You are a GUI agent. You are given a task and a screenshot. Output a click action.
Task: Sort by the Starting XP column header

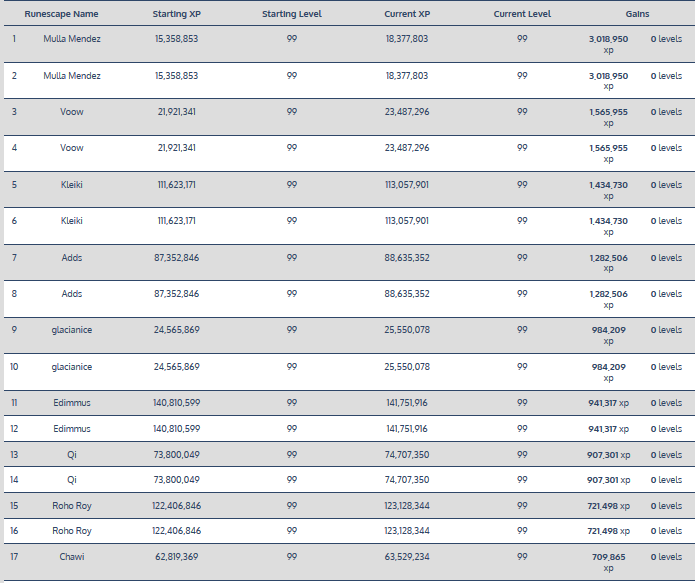pyautogui.click(x=176, y=15)
